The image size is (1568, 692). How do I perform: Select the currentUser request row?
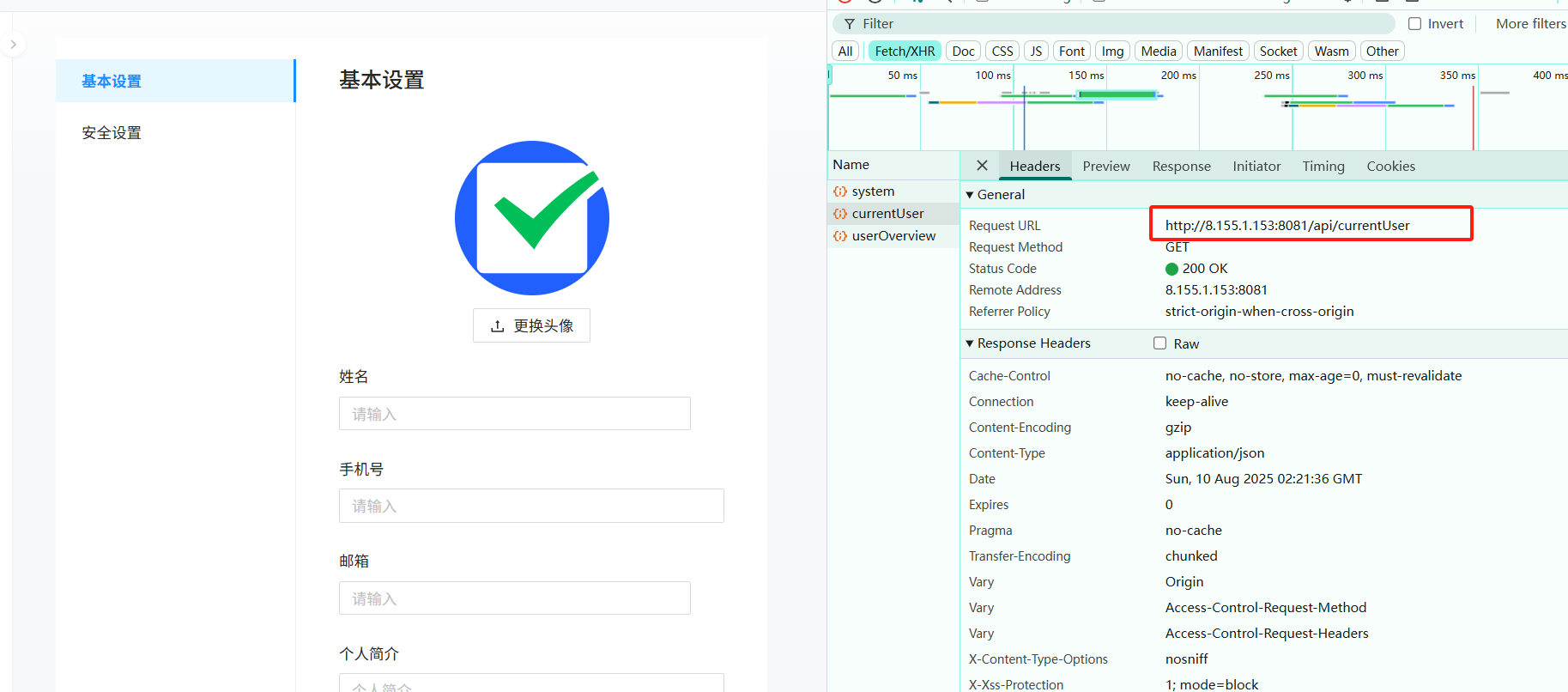893,214
